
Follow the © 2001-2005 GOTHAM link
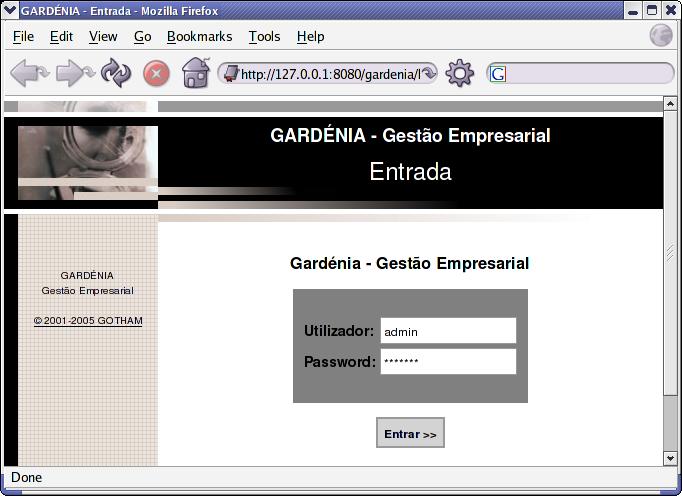click(x=88, y=321)
